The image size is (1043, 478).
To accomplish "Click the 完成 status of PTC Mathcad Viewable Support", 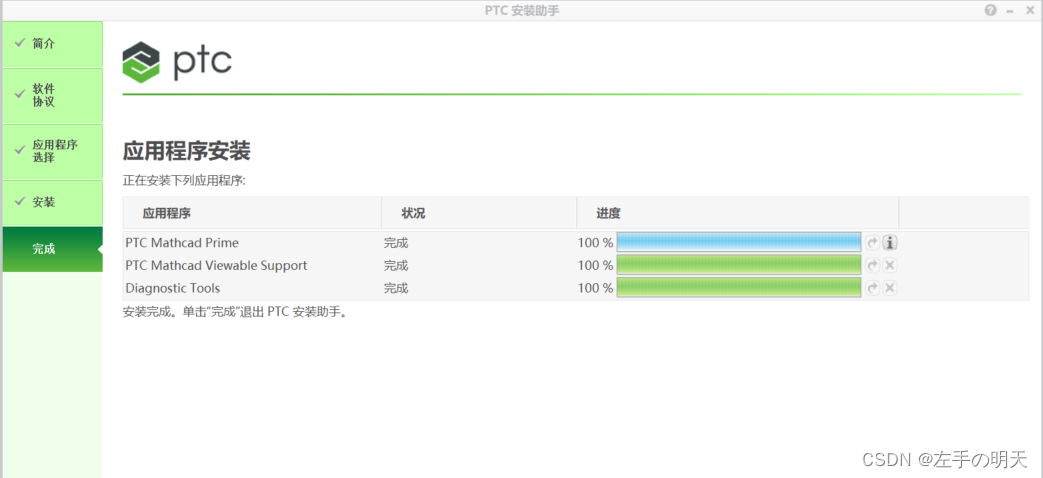I will 396,265.
